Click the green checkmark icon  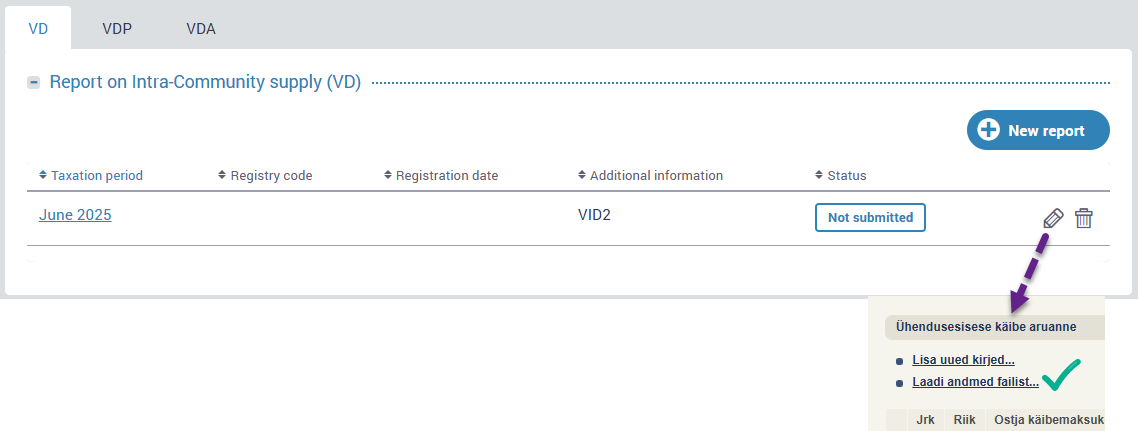pyautogui.click(x=1061, y=378)
